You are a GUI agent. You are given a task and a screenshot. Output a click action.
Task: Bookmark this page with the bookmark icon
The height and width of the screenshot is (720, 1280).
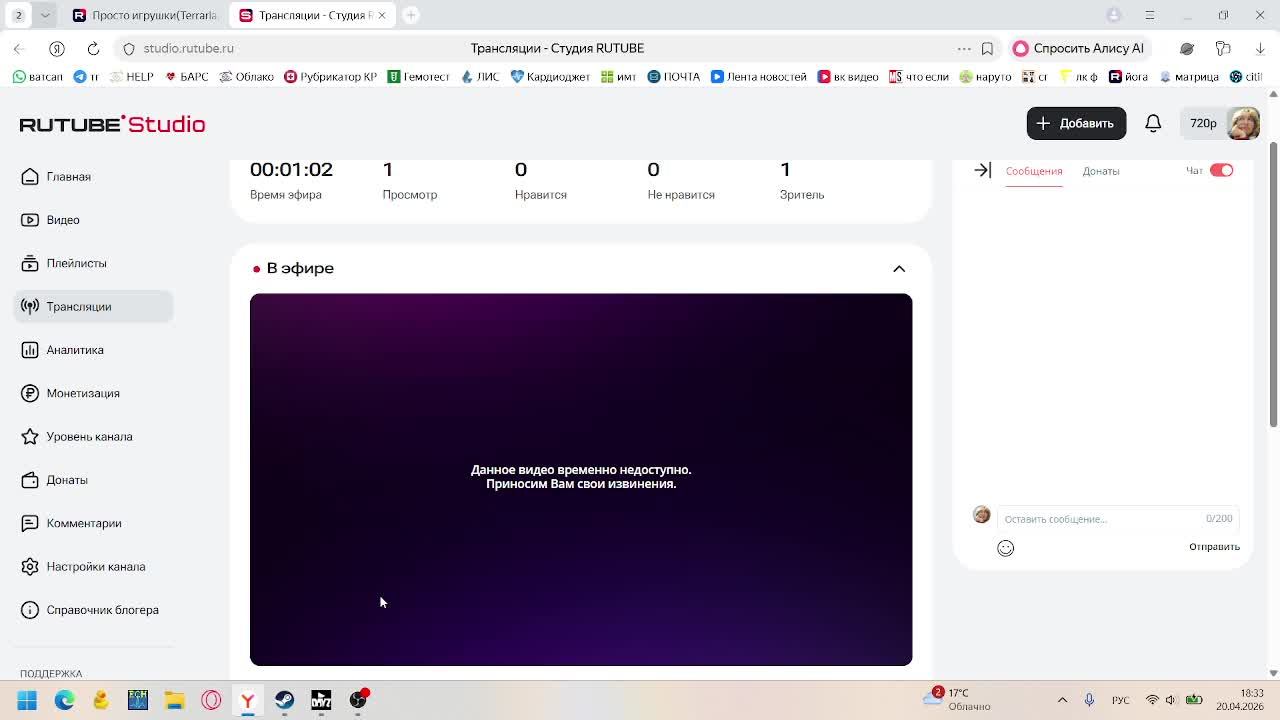(987, 48)
